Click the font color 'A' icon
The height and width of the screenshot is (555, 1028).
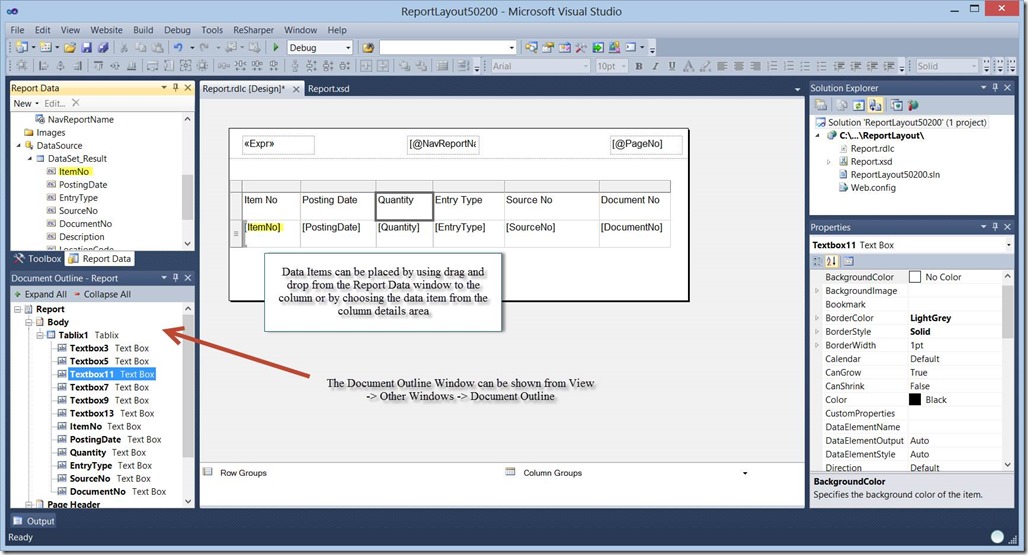[688, 66]
